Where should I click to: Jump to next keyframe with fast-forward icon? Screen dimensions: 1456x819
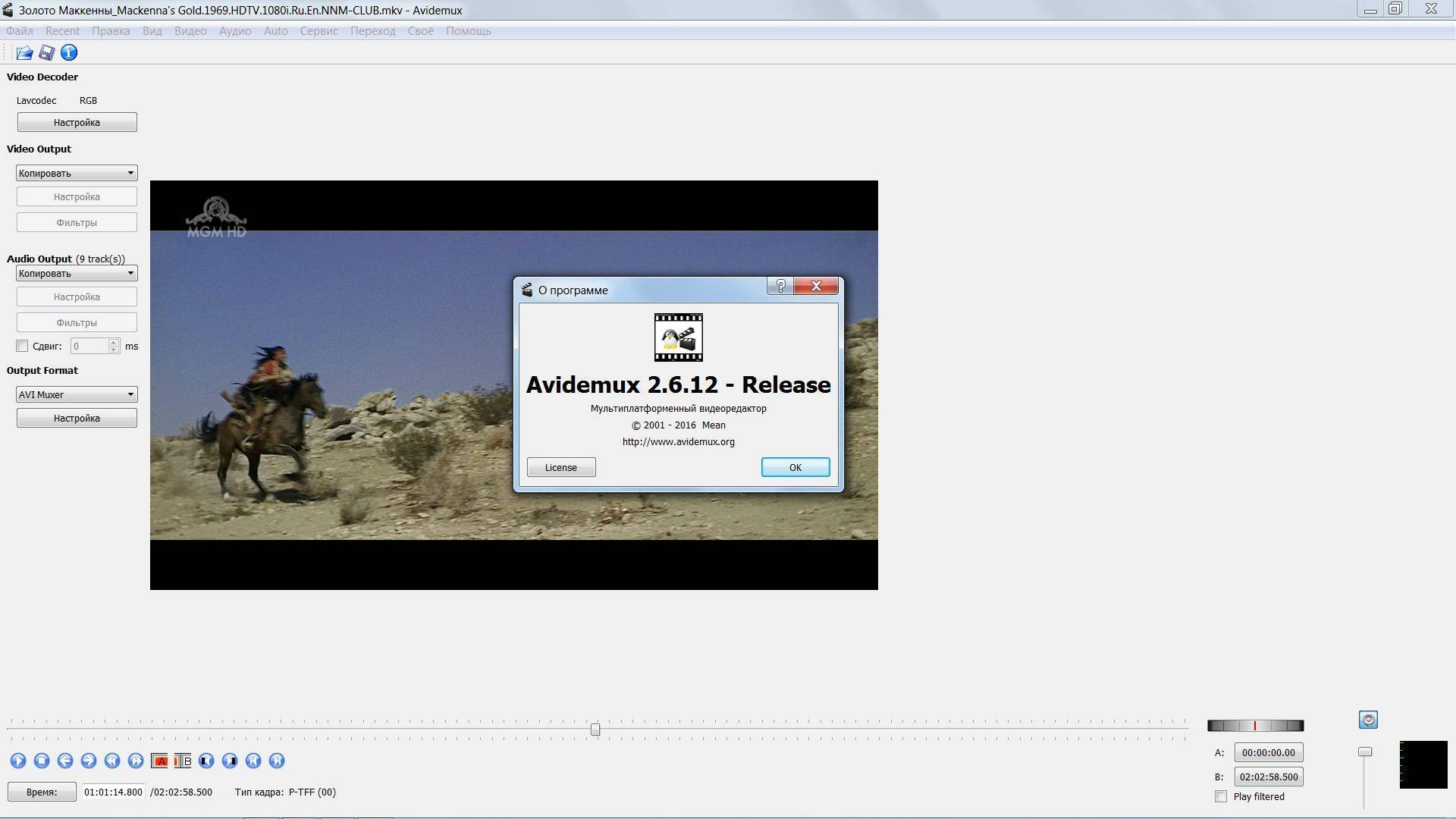coord(136,761)
